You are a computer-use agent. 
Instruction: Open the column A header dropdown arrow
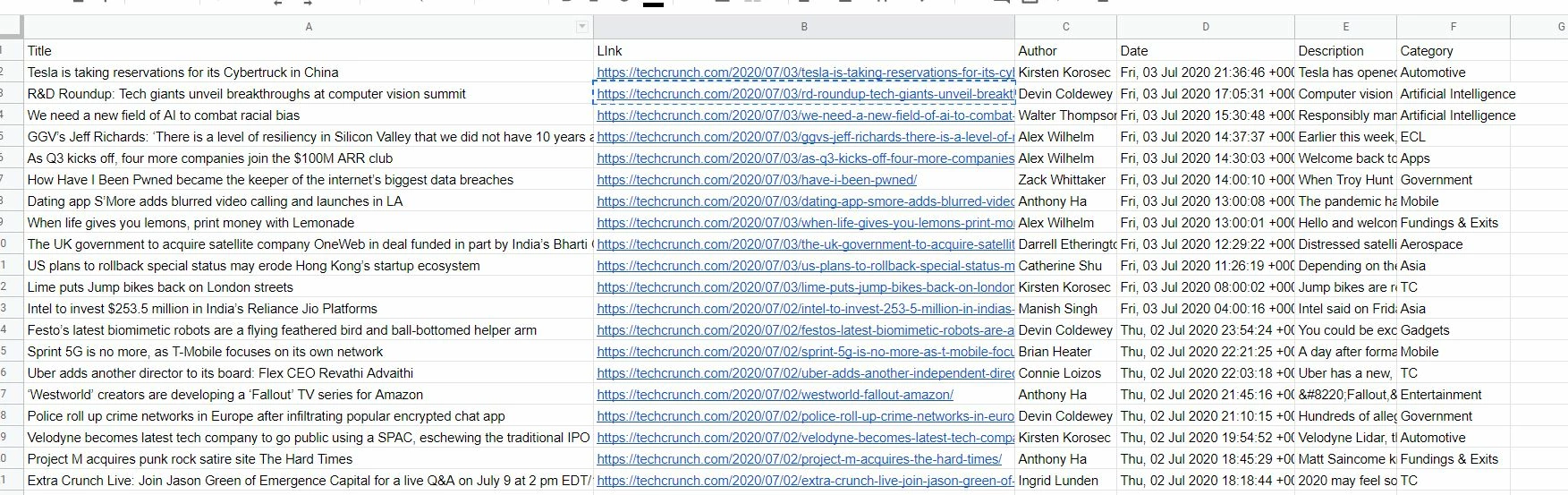pos(582,27)
